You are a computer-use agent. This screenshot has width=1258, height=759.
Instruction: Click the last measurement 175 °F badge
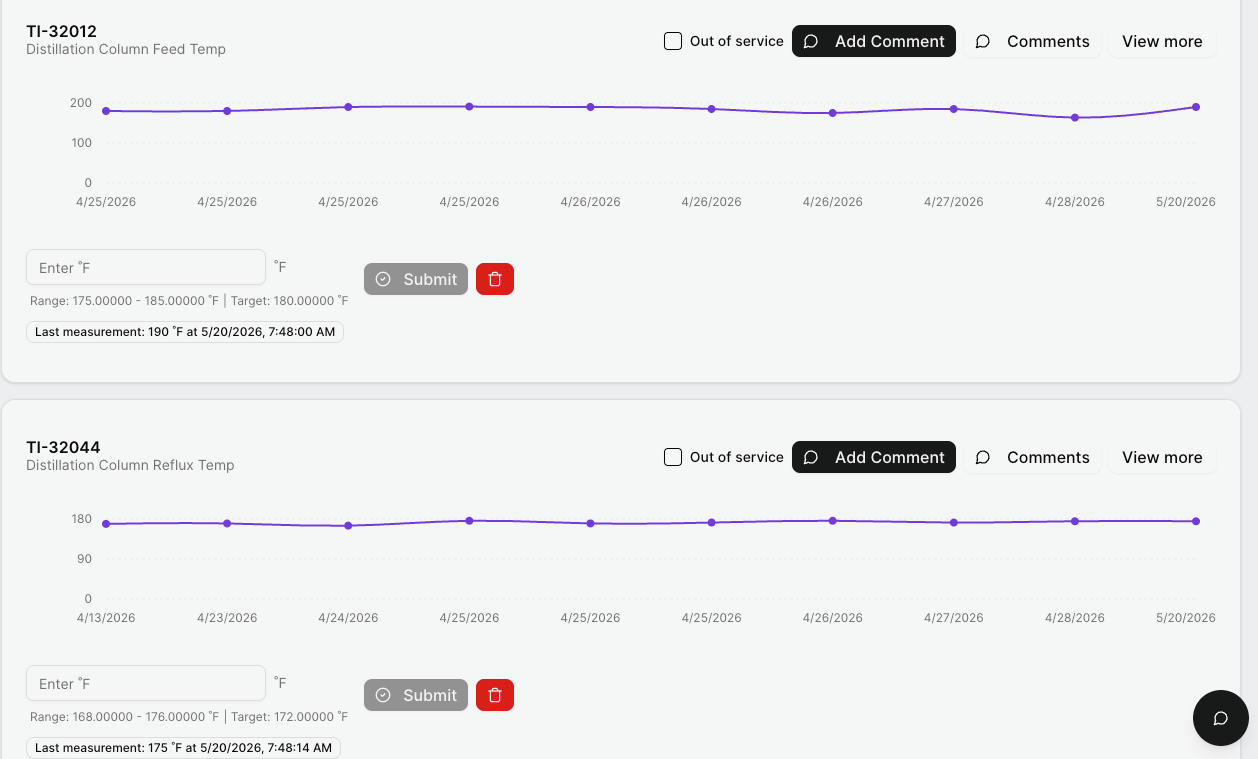click(x=183, y=748)
